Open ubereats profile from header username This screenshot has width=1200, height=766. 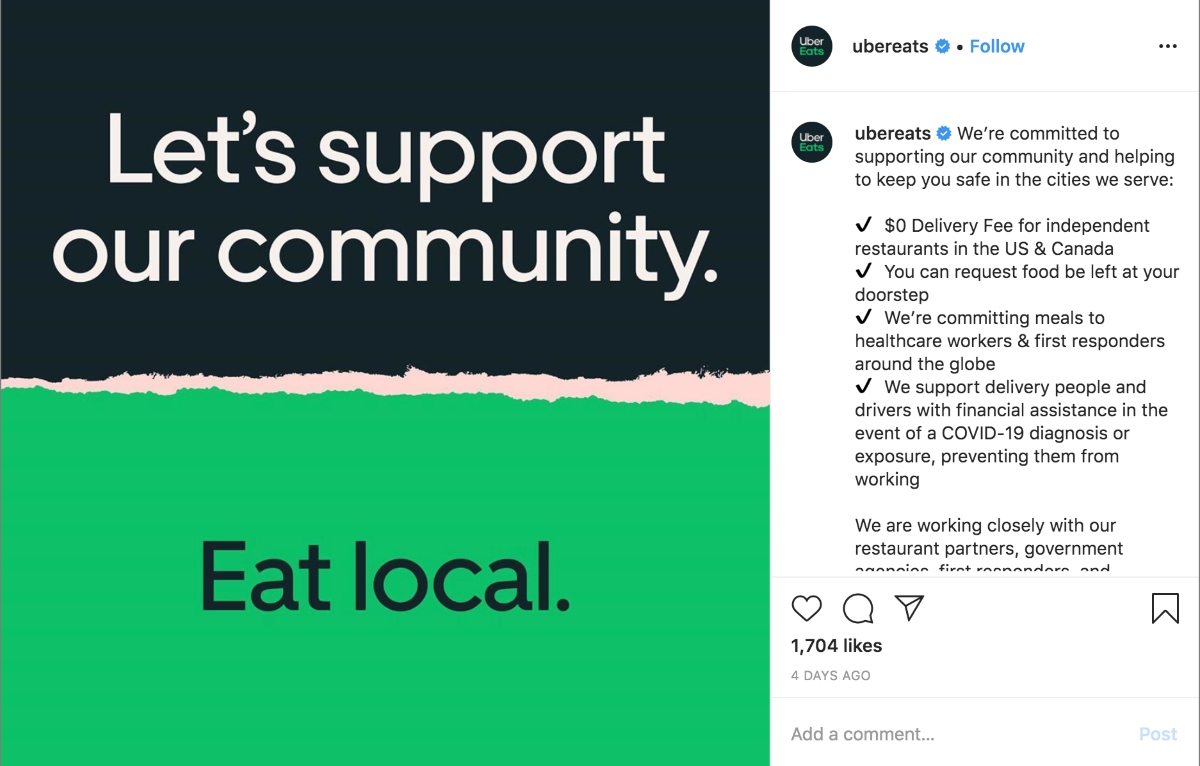tap(890, 46)
